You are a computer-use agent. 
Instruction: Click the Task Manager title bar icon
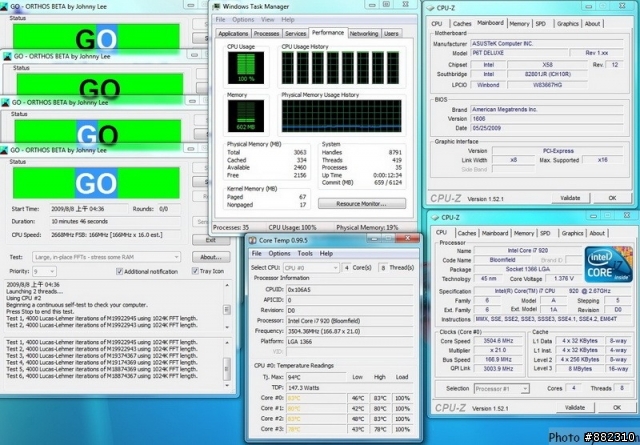click(x=216, y=7)
